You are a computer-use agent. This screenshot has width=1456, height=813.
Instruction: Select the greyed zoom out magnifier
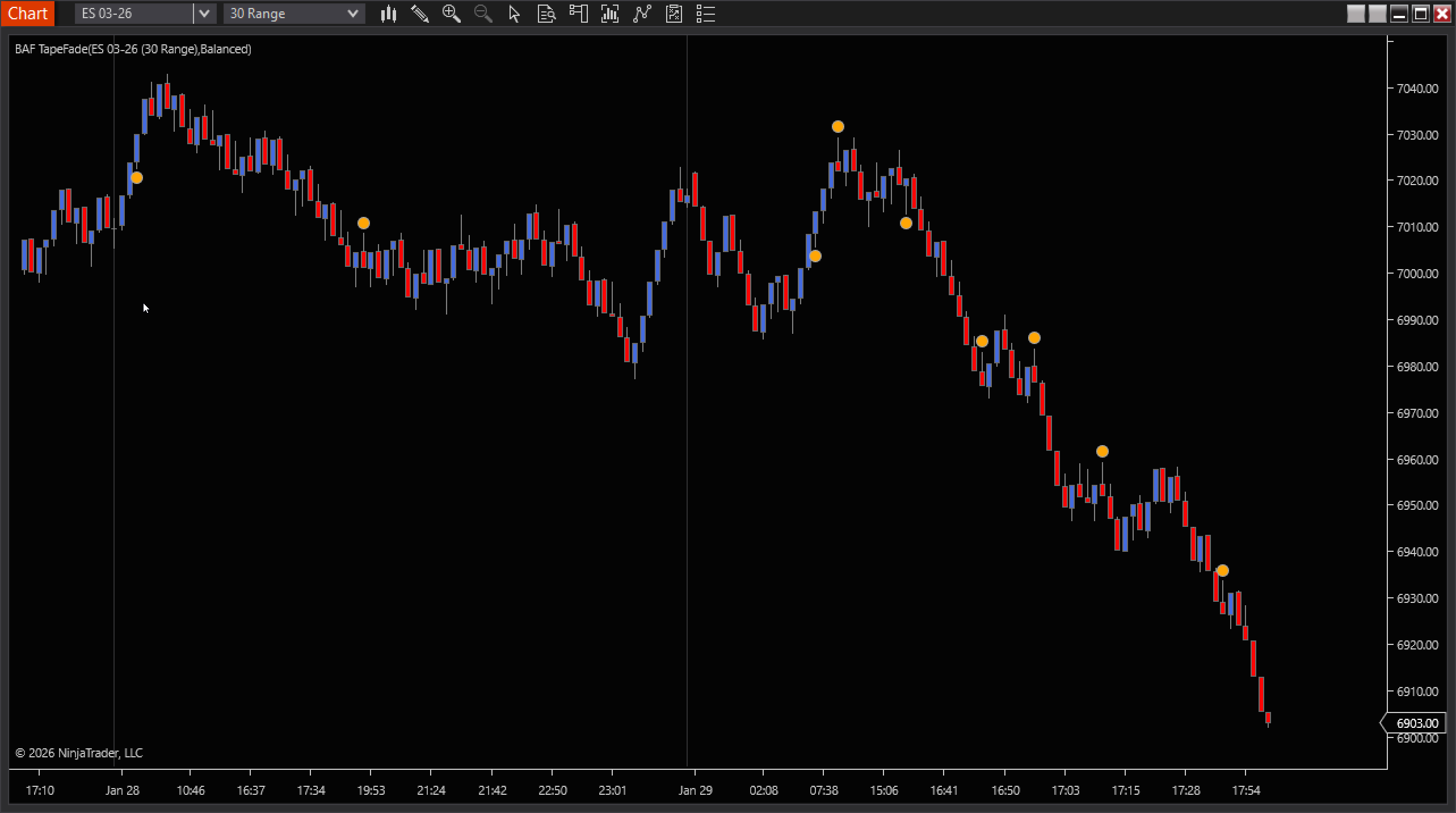[483, 14]
